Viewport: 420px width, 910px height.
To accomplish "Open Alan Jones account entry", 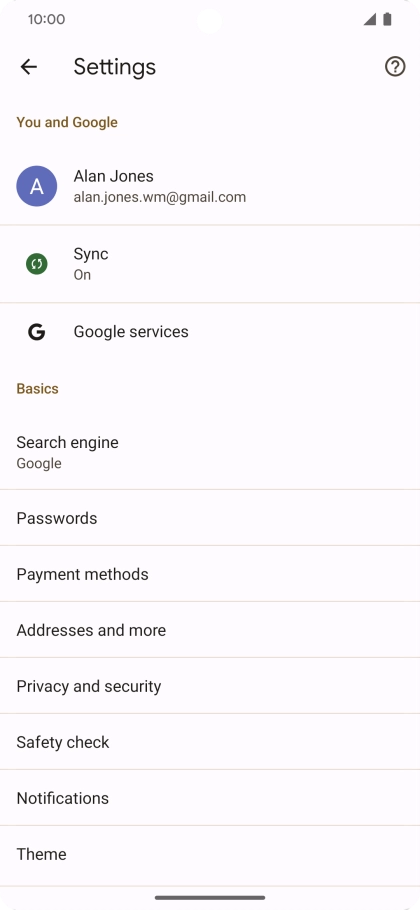I will click(x=210, y=186).
